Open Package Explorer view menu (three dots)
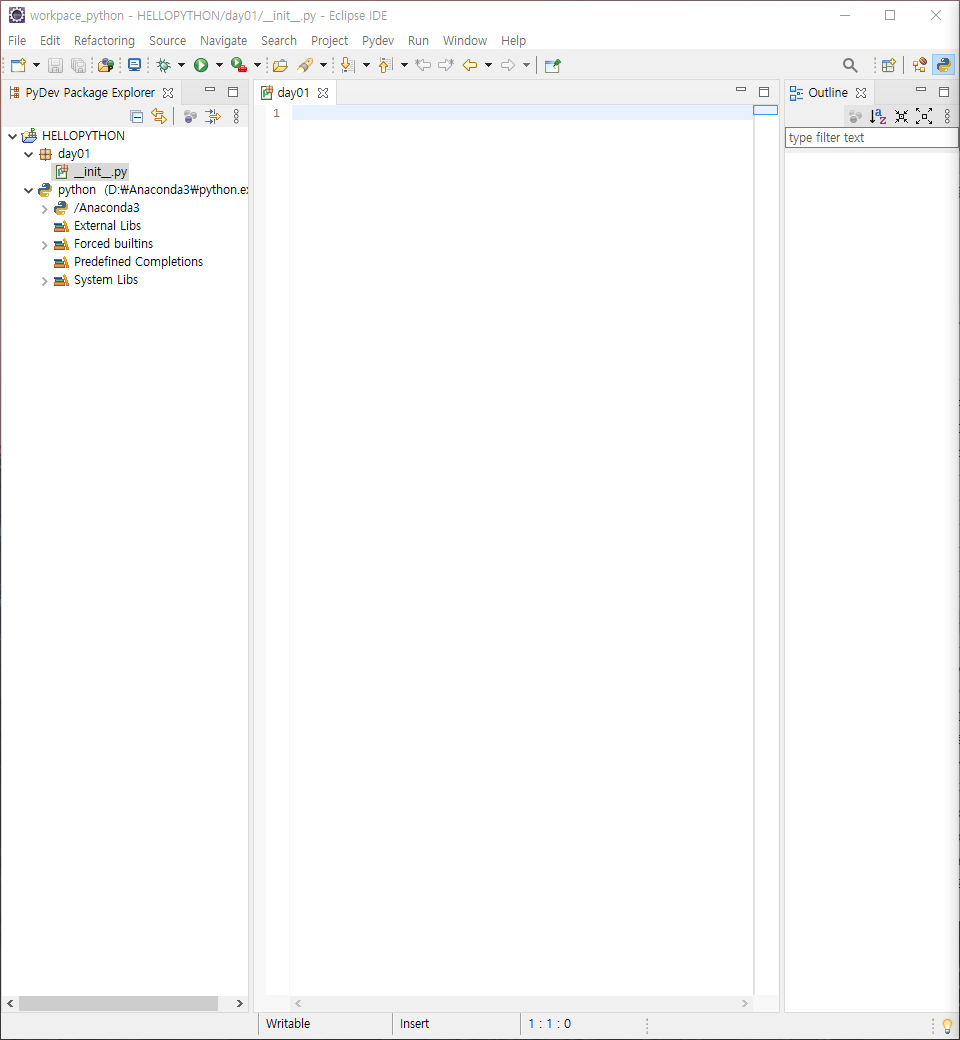 pyautogui.click(x=236, y=117)
